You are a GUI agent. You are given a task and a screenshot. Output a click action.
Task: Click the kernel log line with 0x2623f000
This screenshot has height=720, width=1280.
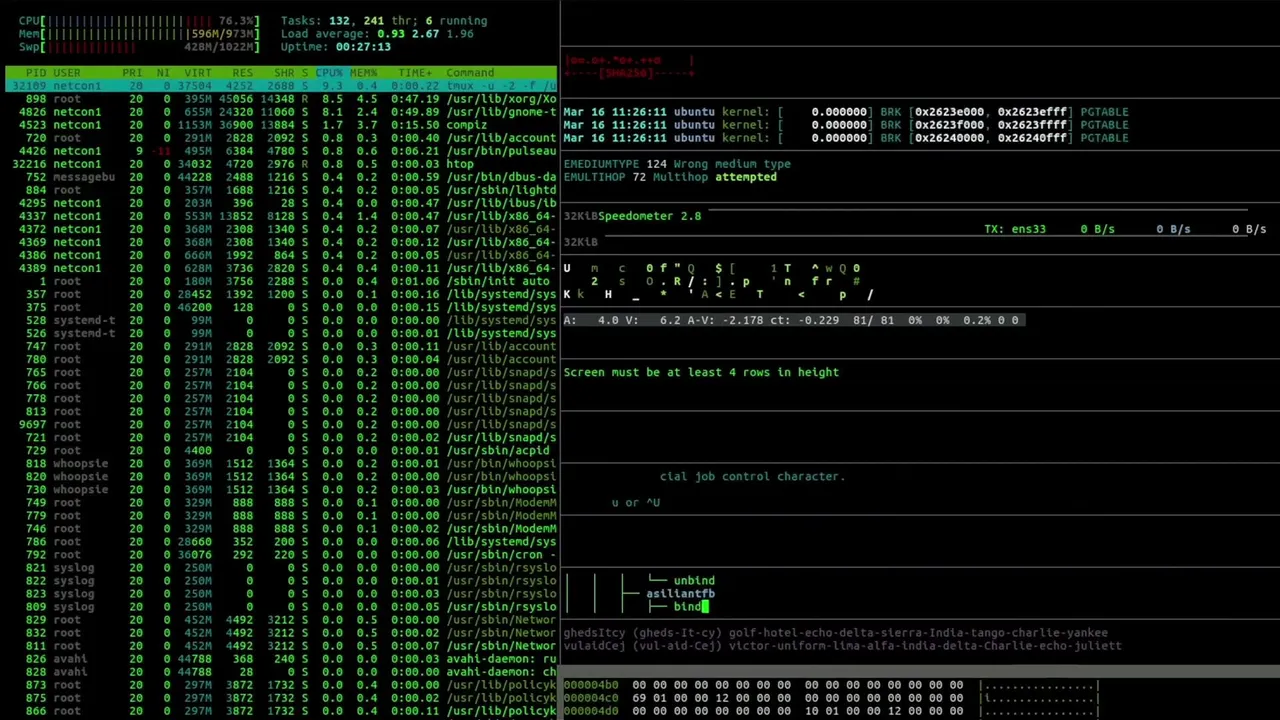point(846,125)
